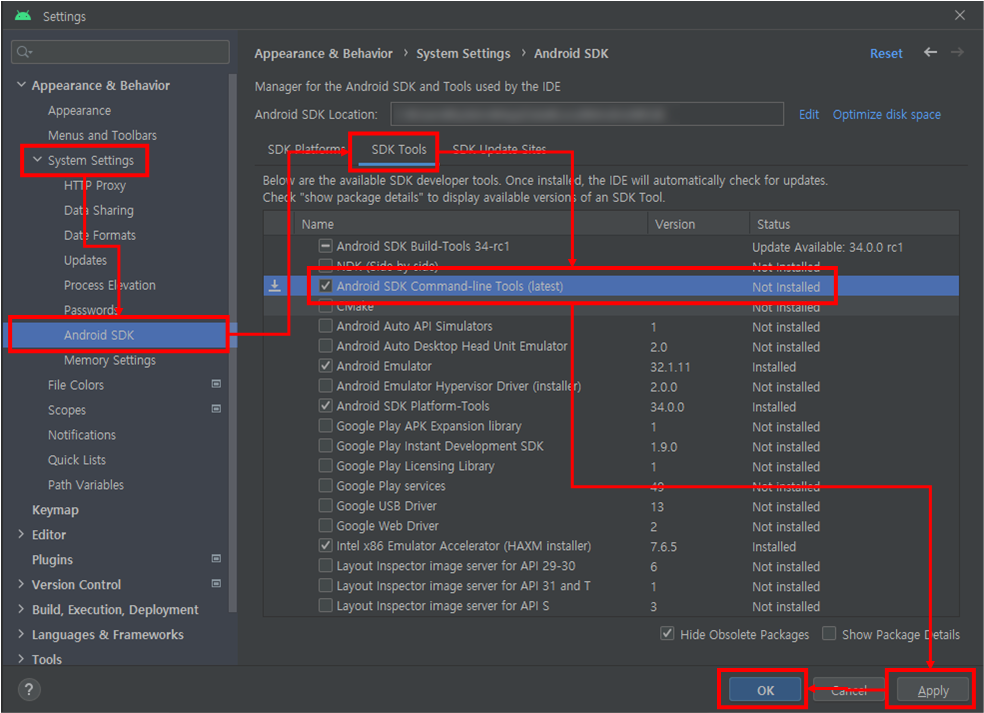Open Memory Settings page
984x713 pixels.
(110, 360)
